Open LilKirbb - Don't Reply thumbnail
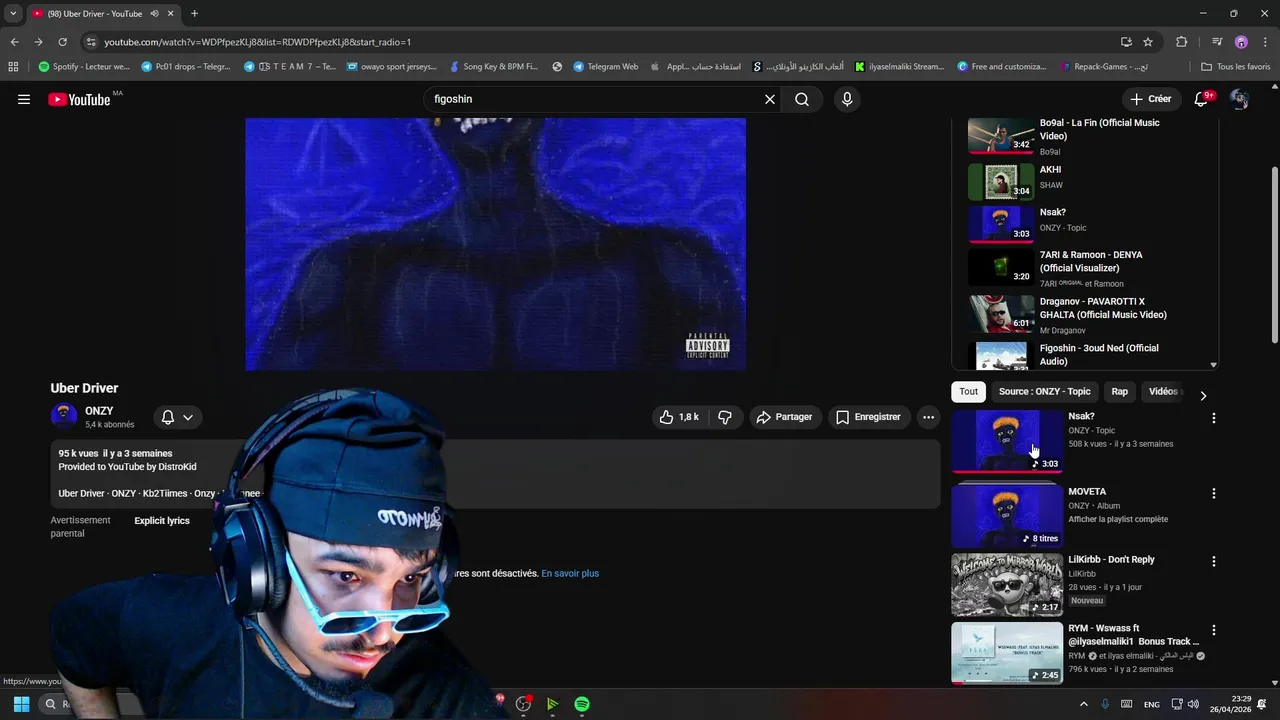The image size is (1280, 720). [x=1007, y=585]
